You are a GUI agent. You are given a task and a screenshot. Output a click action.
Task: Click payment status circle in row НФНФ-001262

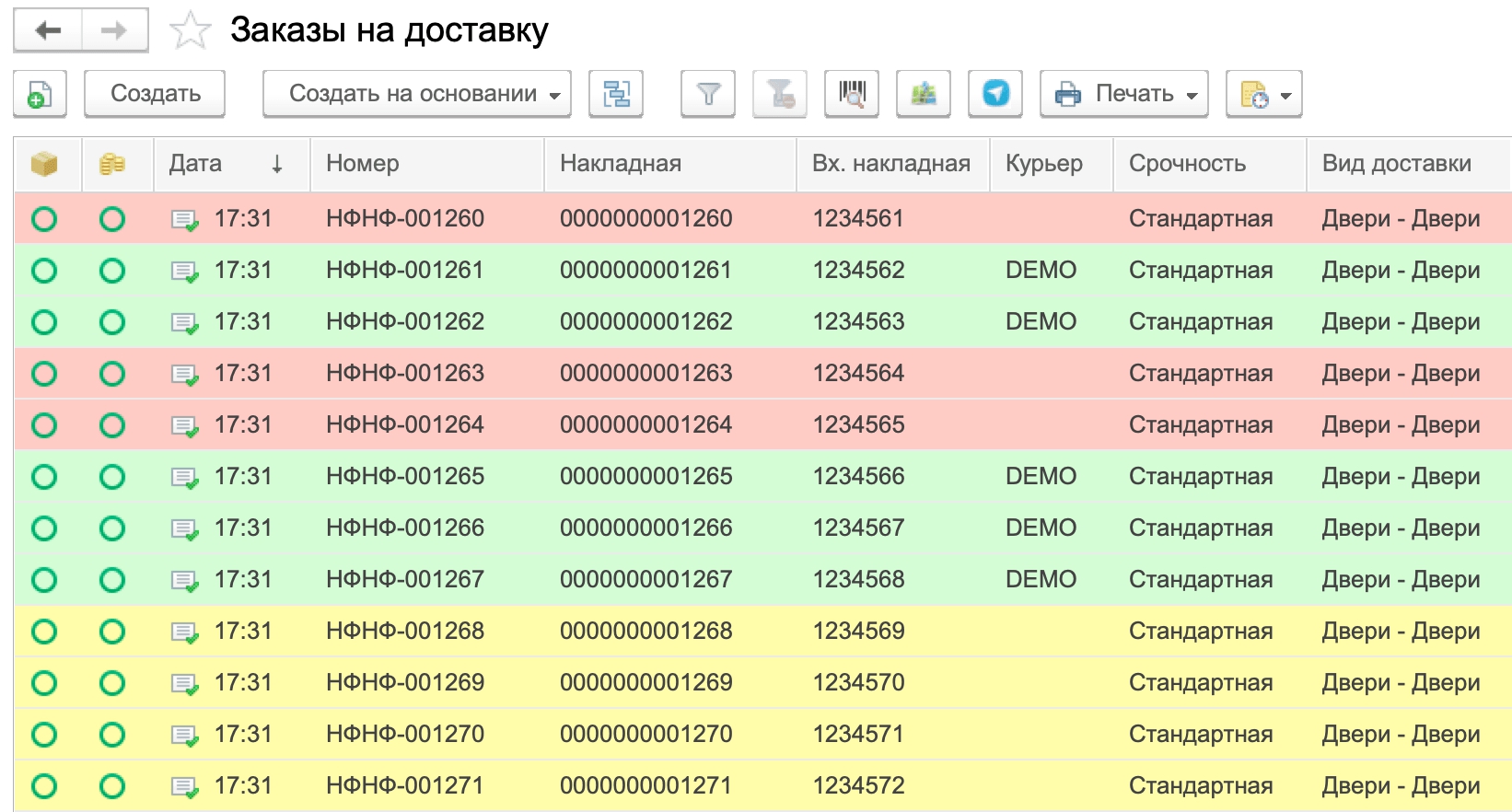[x=112, y=322]
